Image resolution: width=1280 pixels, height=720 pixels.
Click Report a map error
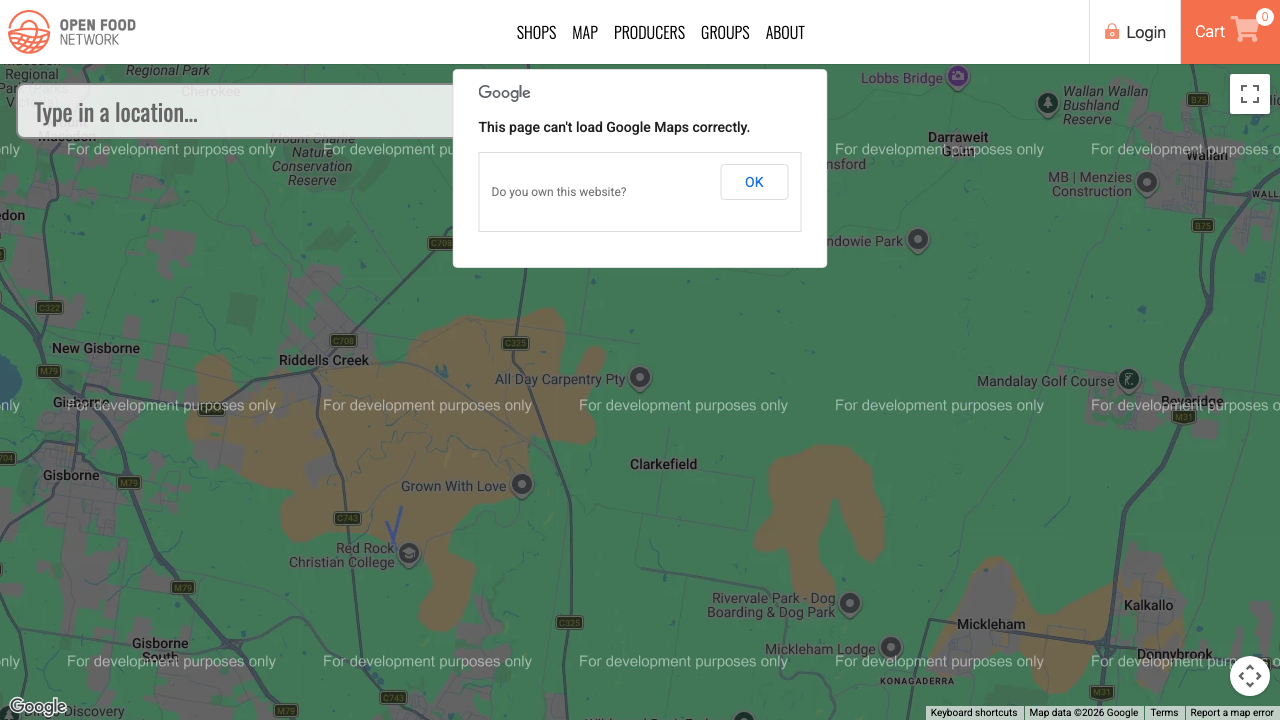click(1232, 713)
